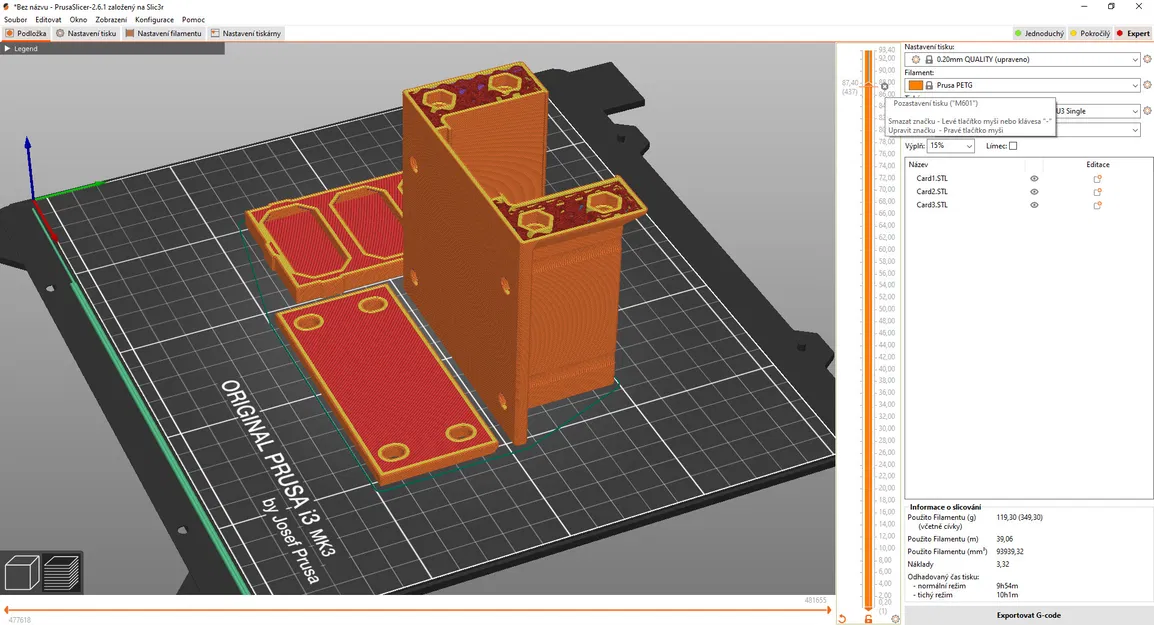Viewport: 1154px width, 625px height.
Task: Click the edit icon for Card1.STL
Action: point(1097,179)
